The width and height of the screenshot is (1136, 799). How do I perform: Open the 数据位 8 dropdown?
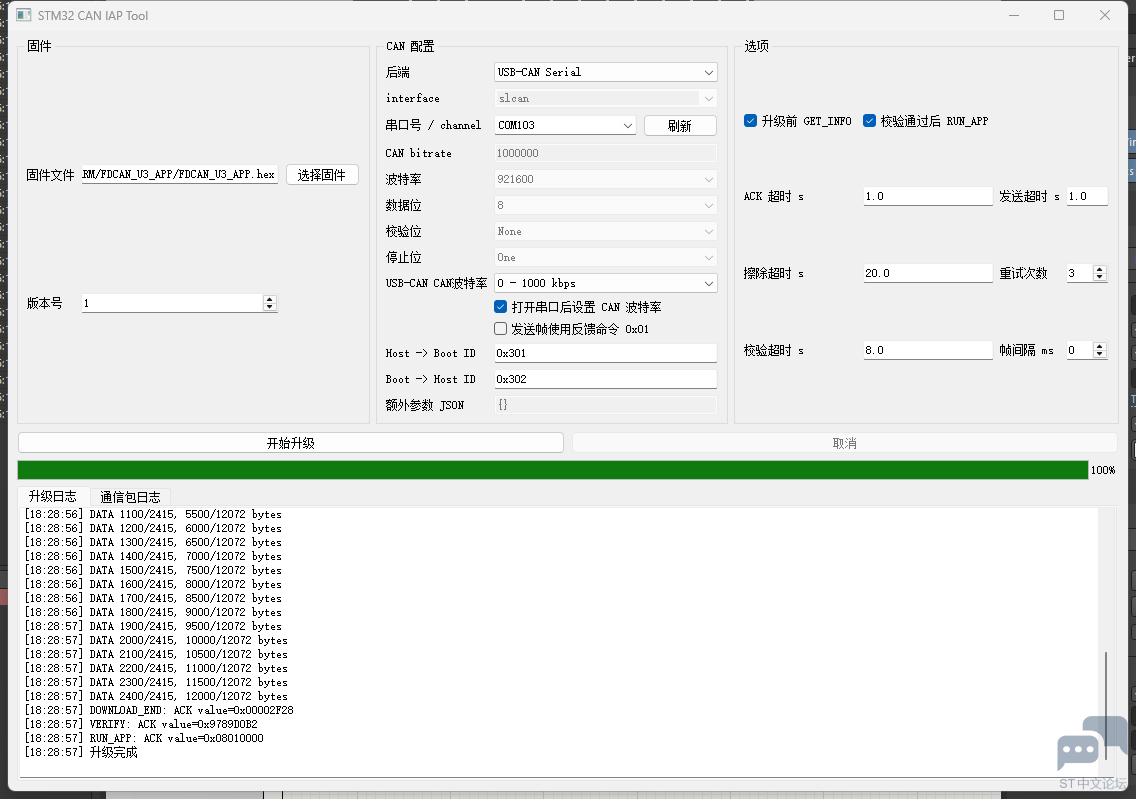coord(606,205)
